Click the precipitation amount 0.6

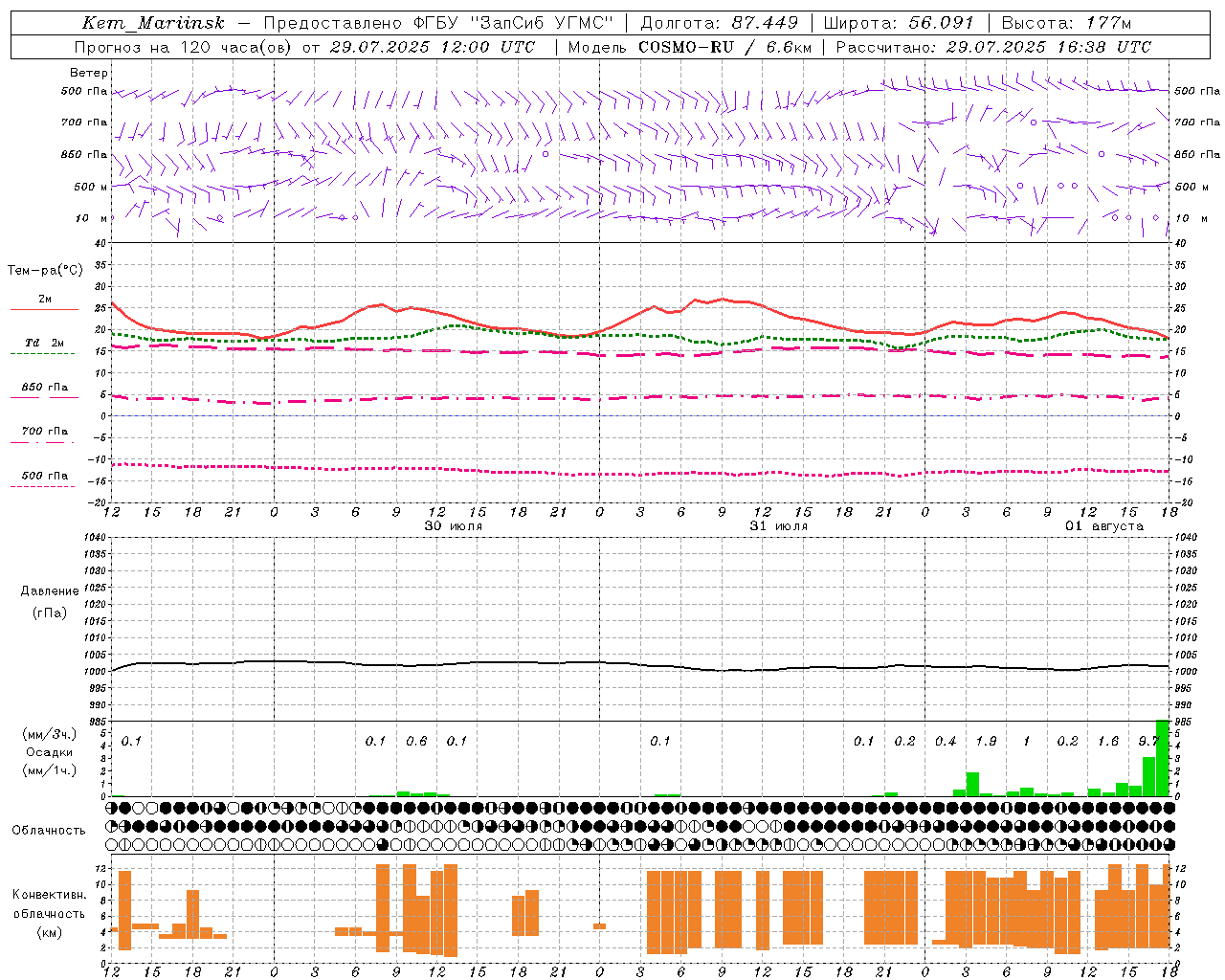point(416,741)
